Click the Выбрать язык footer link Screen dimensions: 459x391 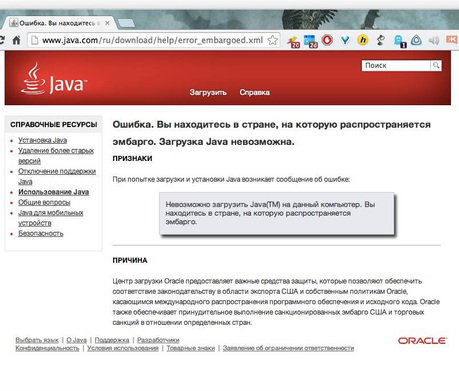coord(37,340)
